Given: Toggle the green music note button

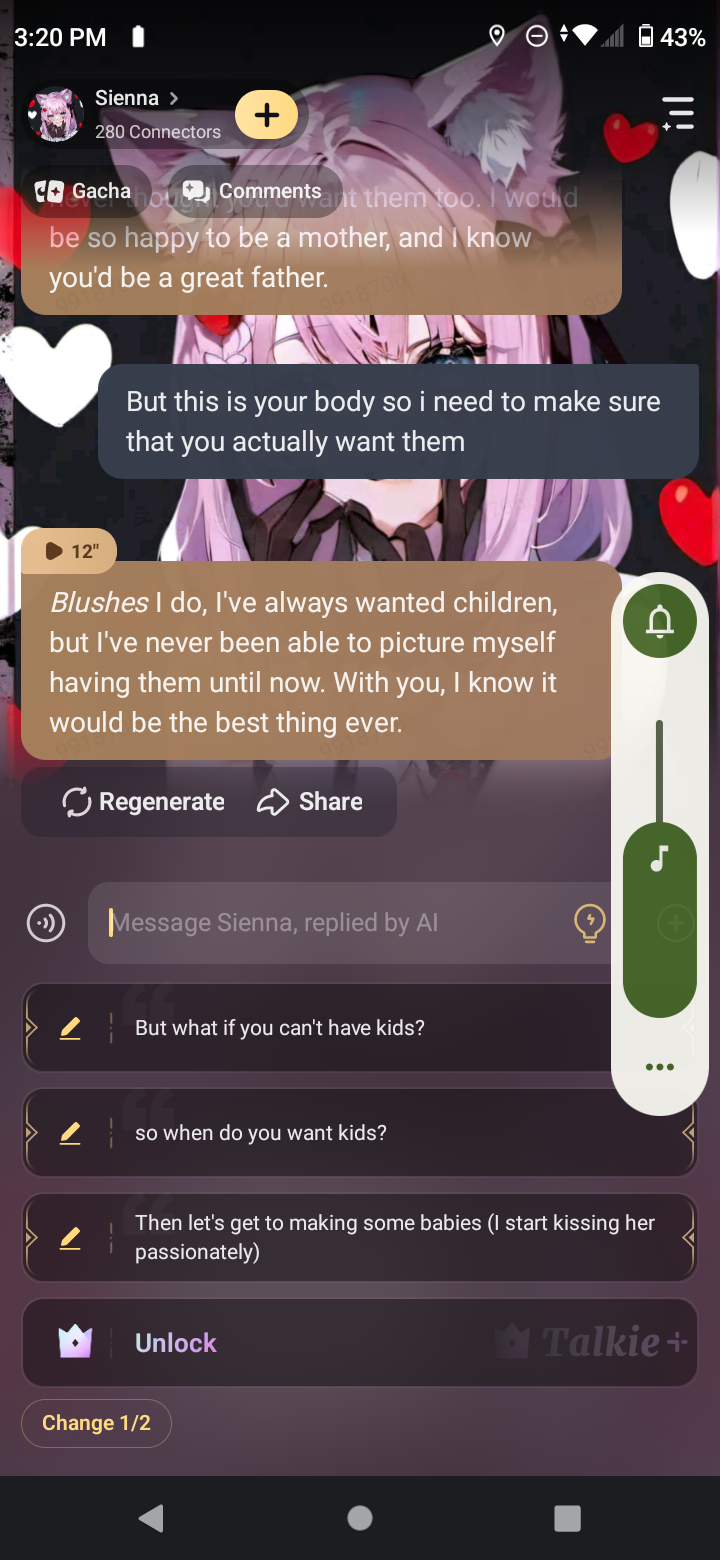Looking at the screenshot, I should [x=659, y=860].
